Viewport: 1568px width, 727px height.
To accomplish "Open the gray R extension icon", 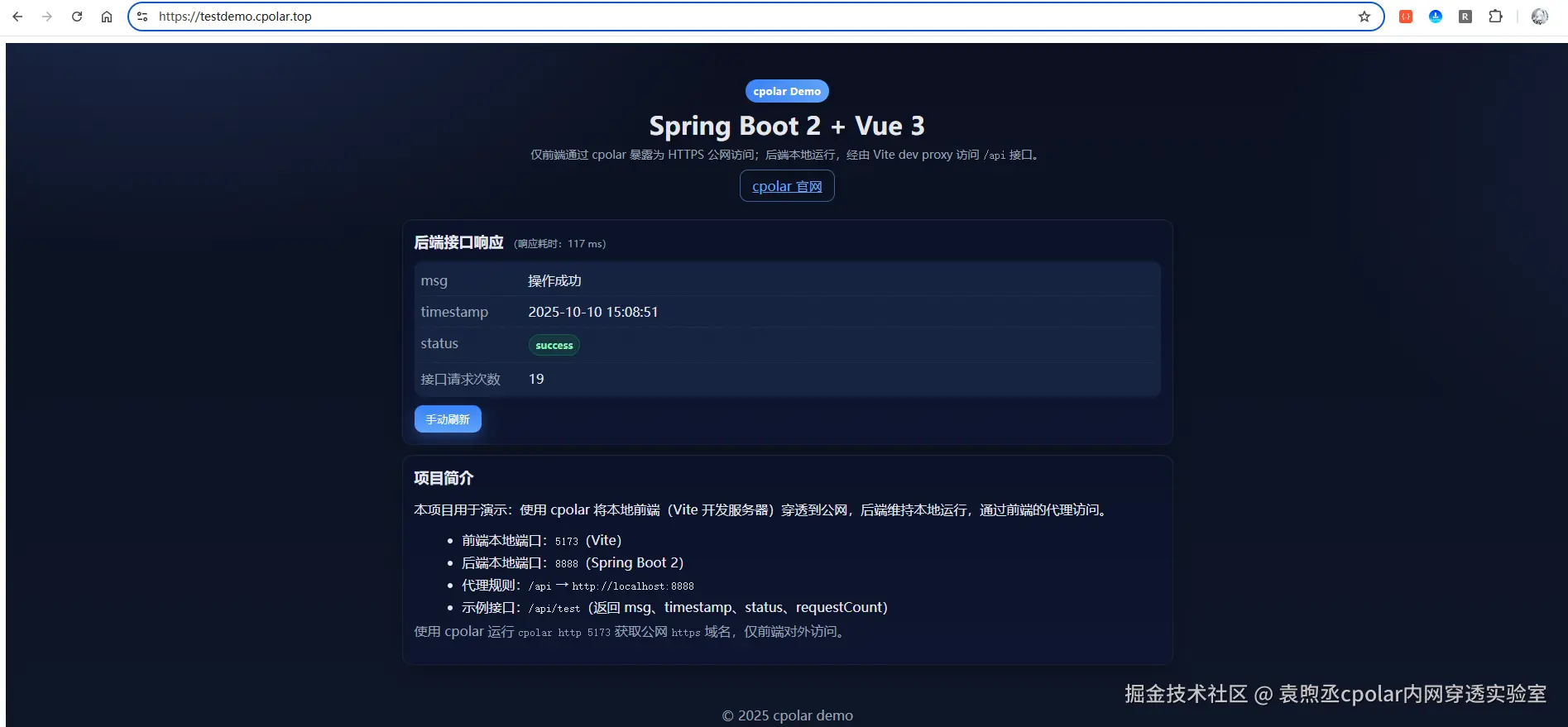I will [1465, 17].
